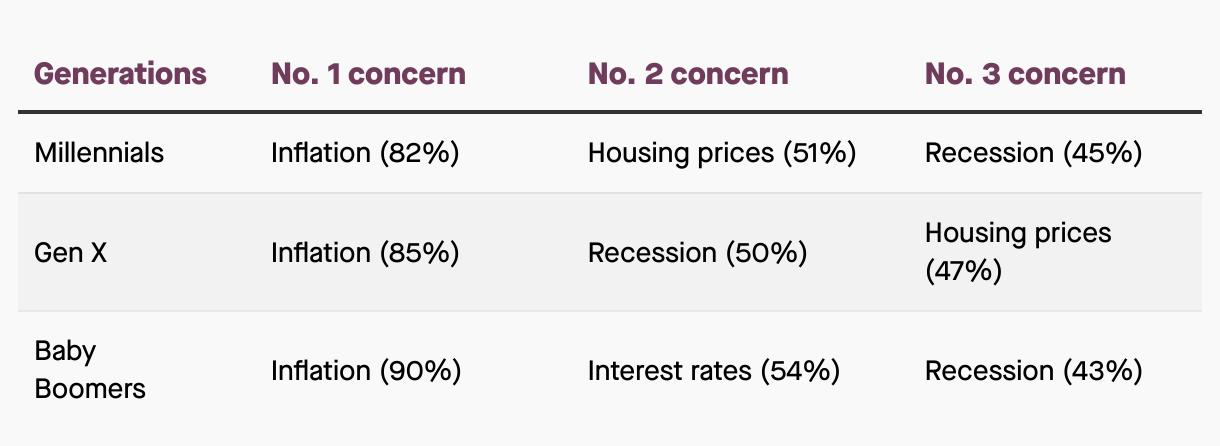Click the Baby Boomers row label
This screenshot has height=446, width=1220.
coord(90,371)
